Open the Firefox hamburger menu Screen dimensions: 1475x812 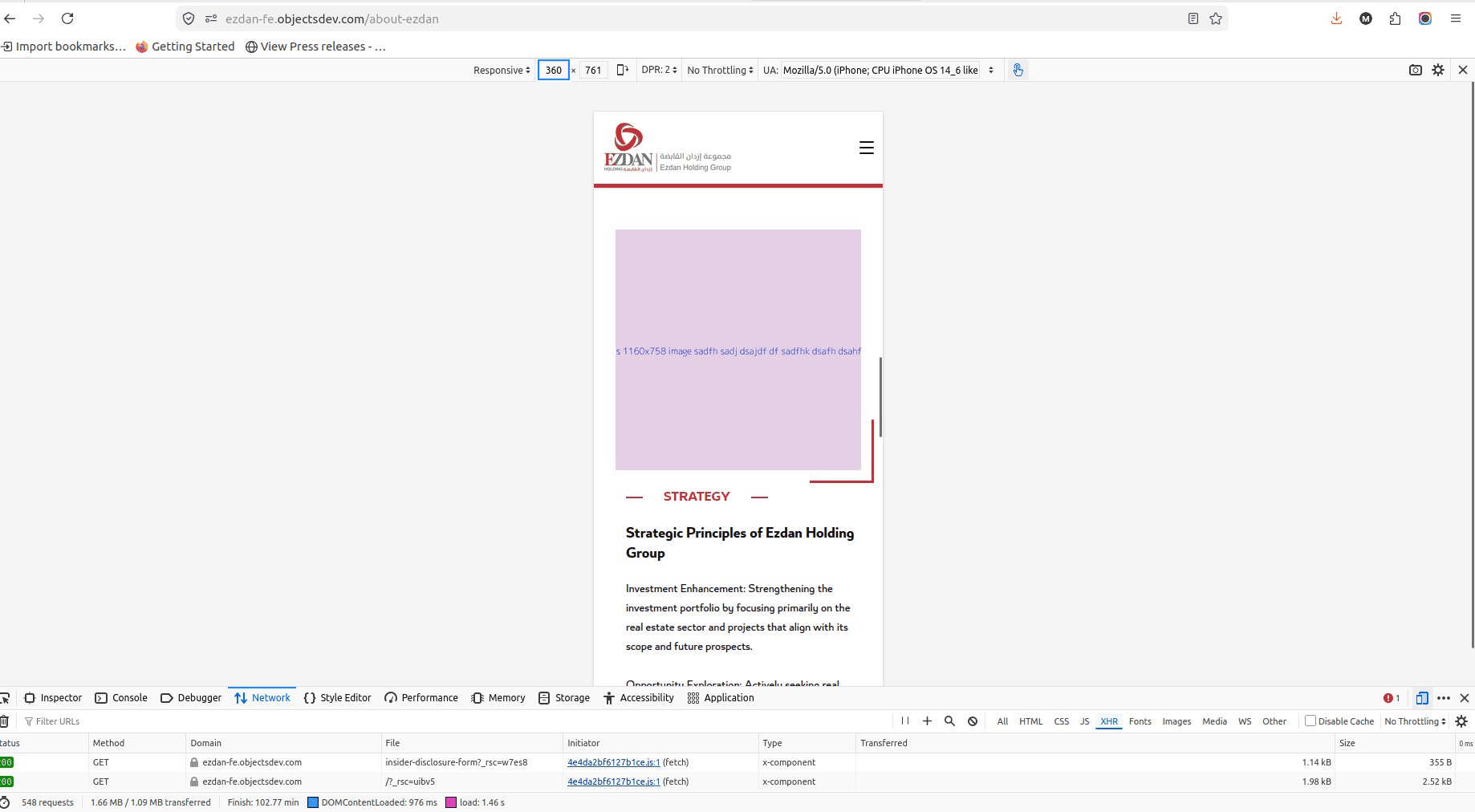[1455, 18]
